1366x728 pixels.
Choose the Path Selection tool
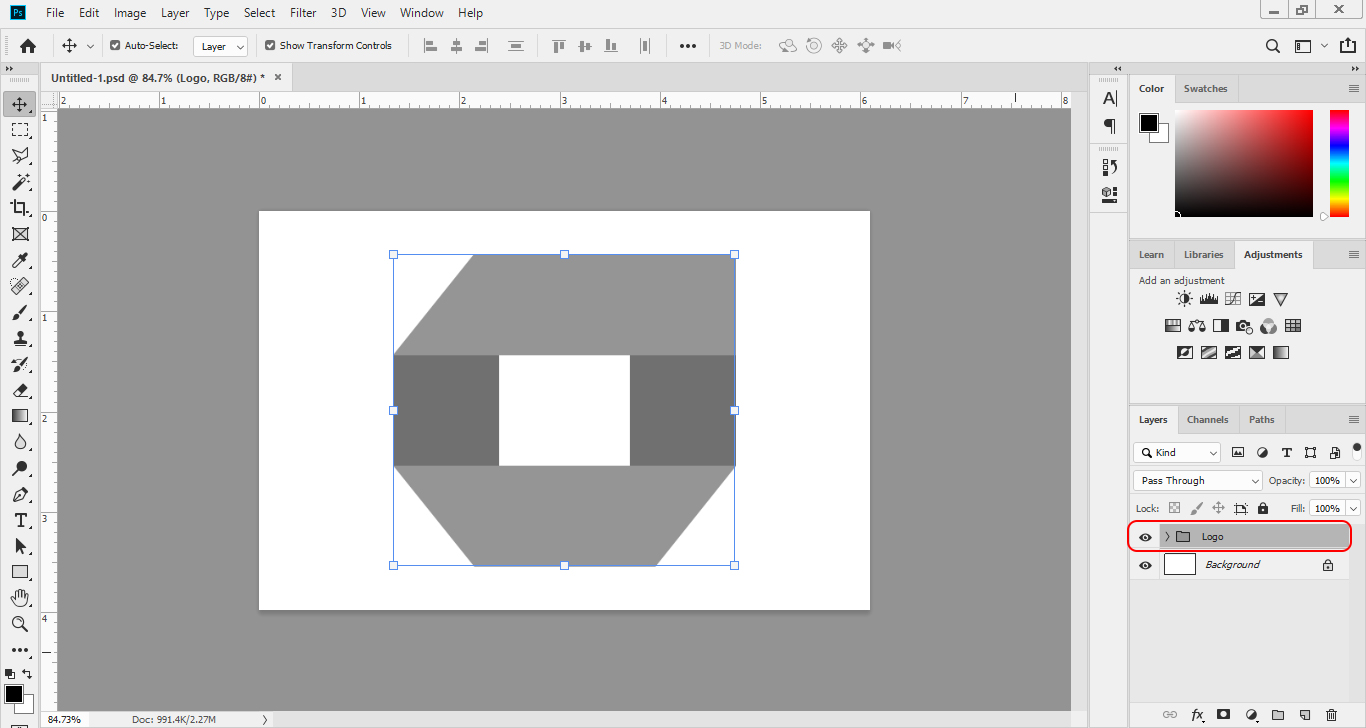(20, 546)
